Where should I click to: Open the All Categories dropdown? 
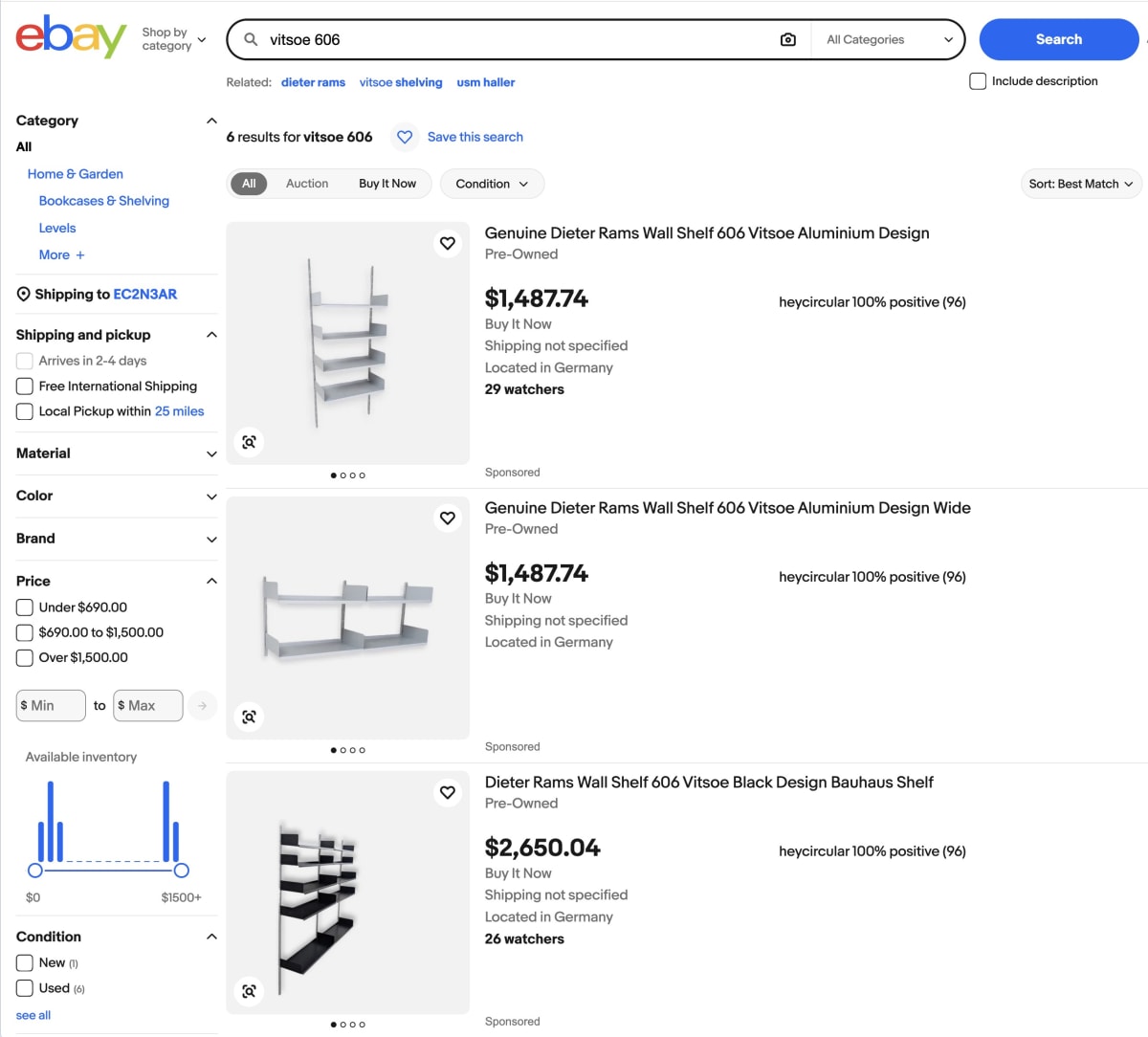889,39
